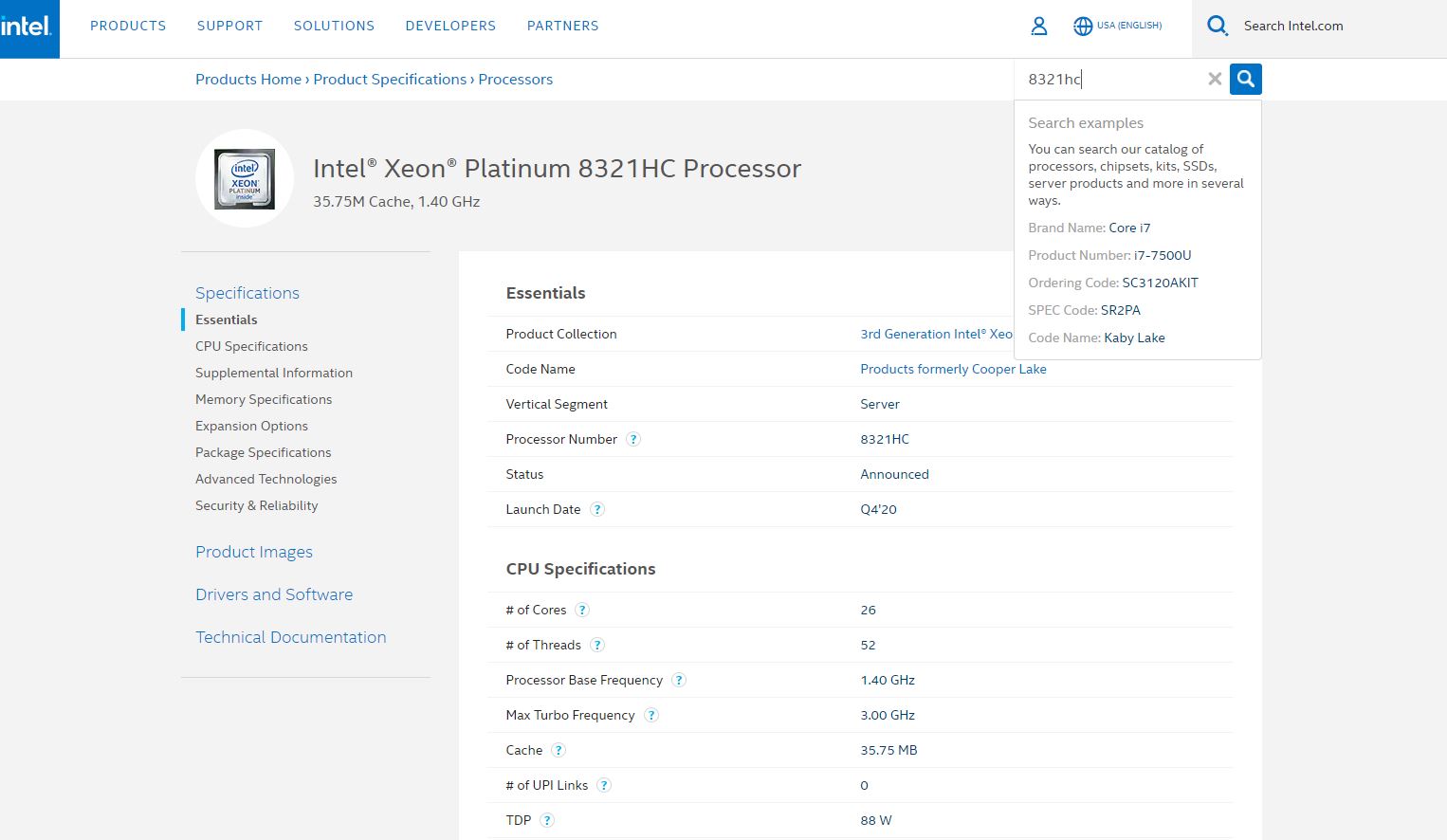Open the Developers menu
The image size is (1447, 840).
(450, 27)
